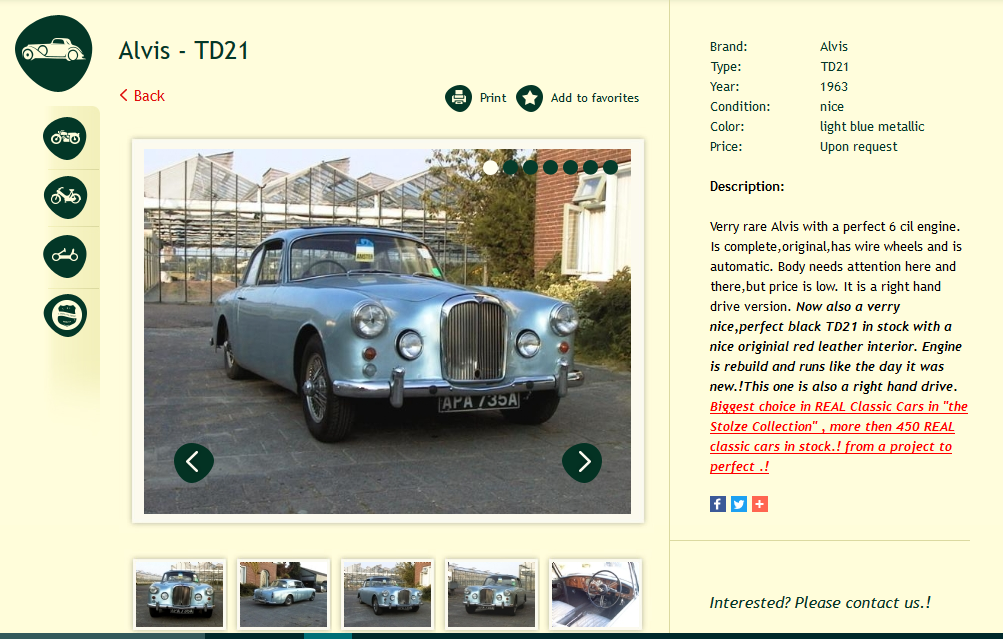The image size is (1003, 639).
Task: Click the printer icon
Action: tap(459, 98)
